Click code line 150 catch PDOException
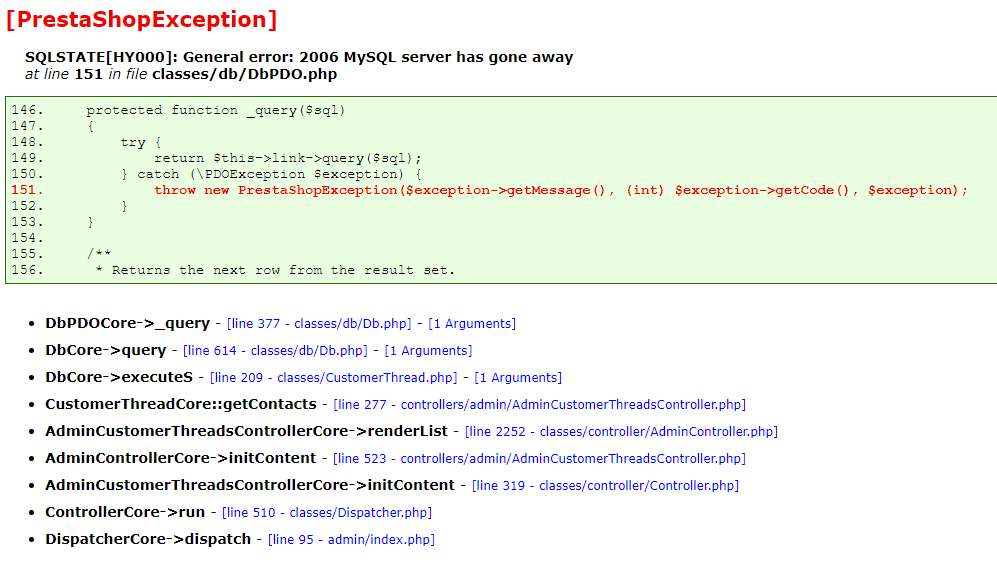The image size is (997, 566). [x=272, y=174]
